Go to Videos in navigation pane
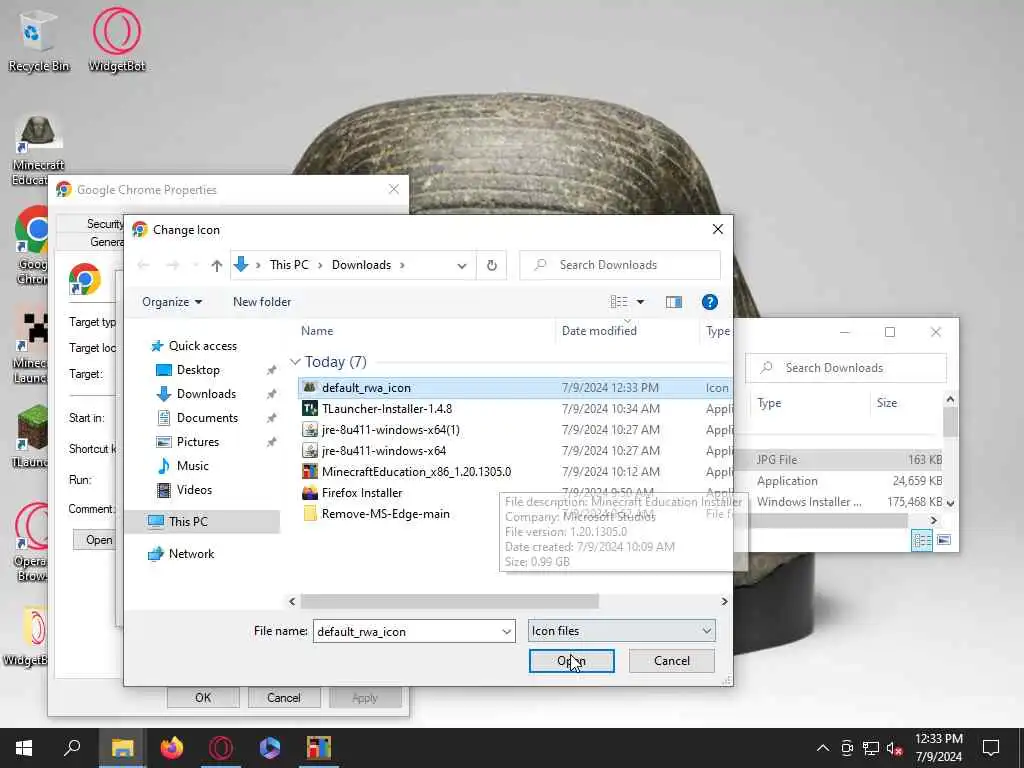The image size is (1024, 768). [185, 490]
